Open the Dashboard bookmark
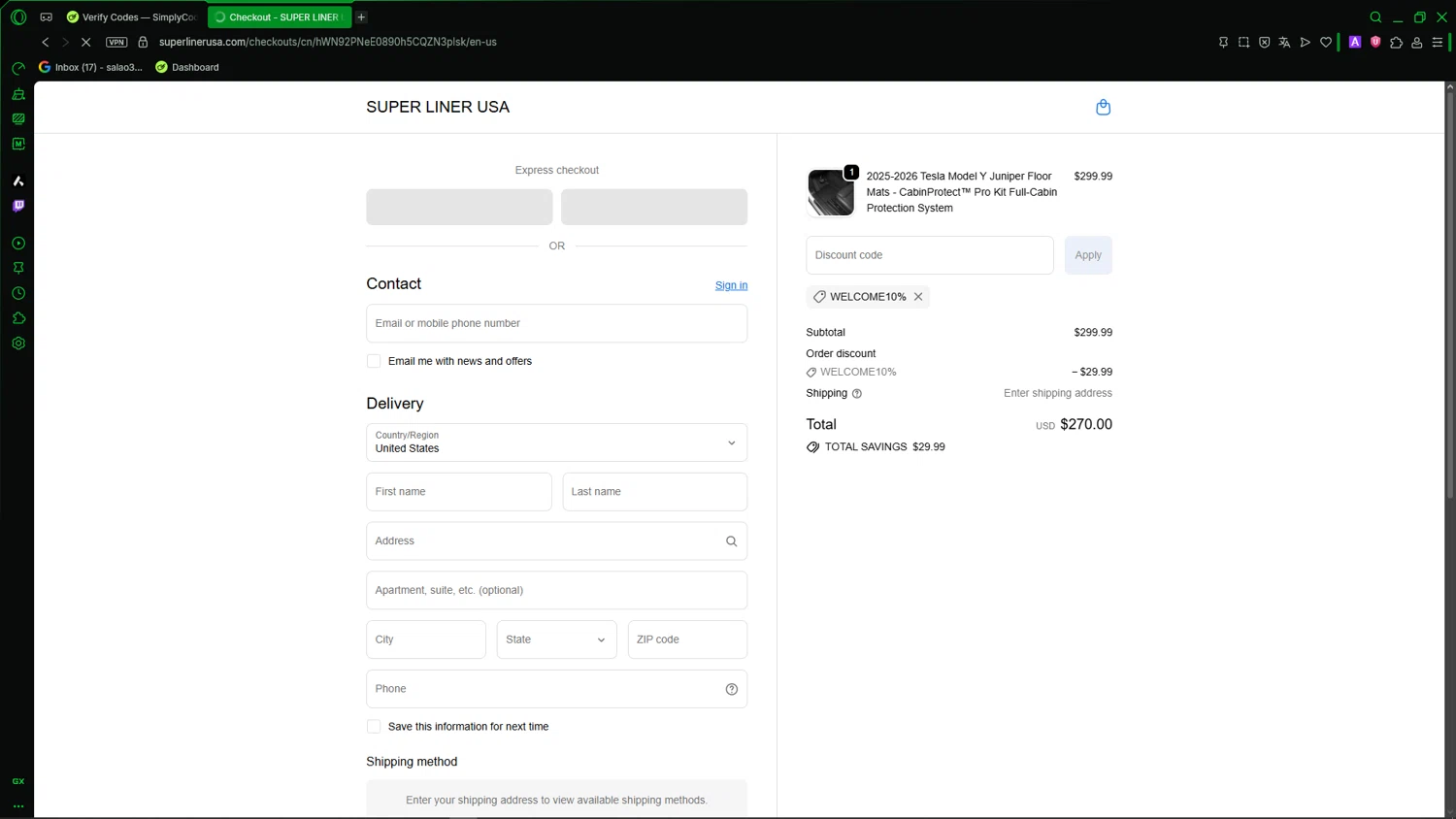 click(x=187, y=67)
